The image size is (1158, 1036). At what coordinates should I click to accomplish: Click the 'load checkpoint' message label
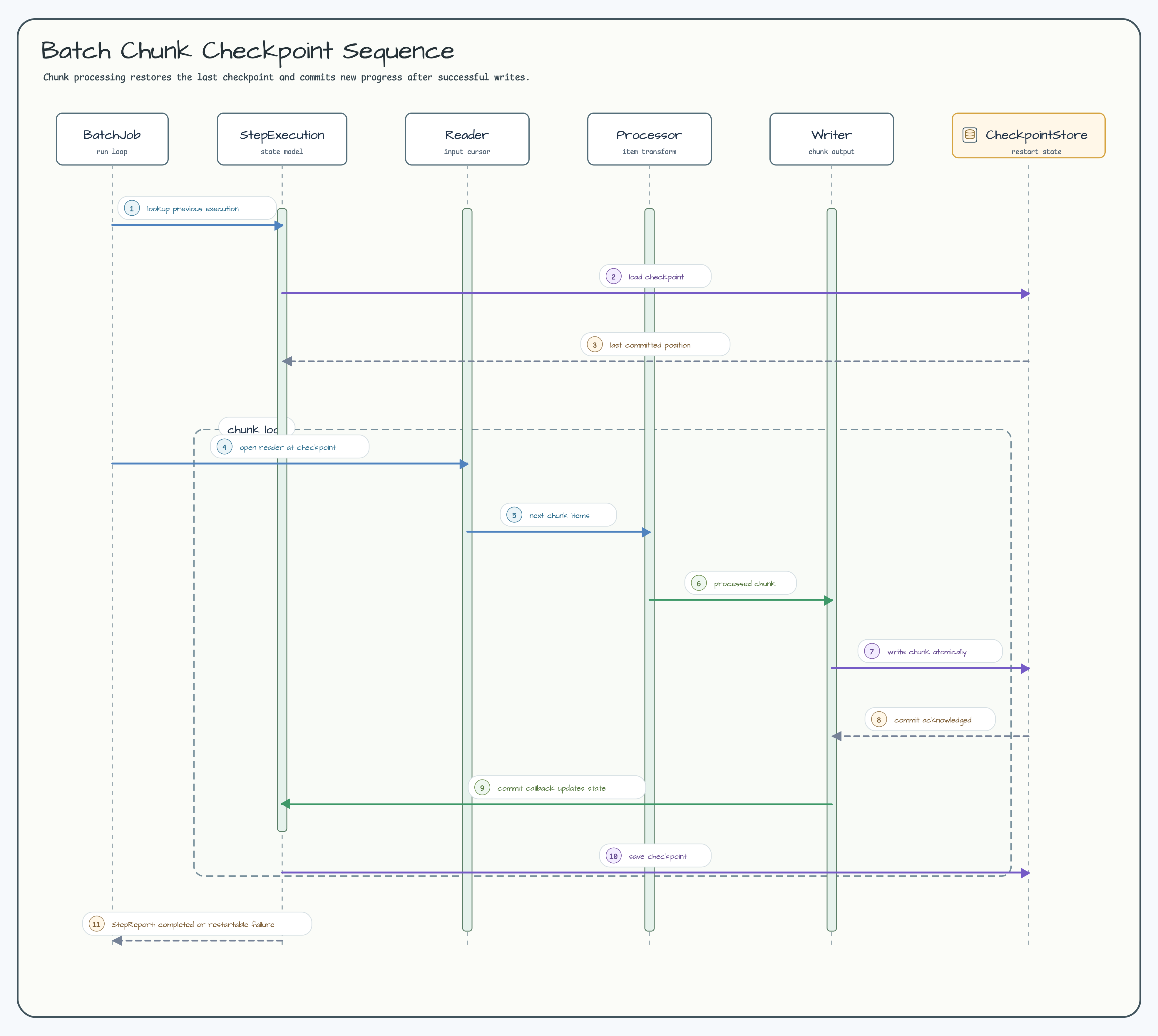point(655,276)
